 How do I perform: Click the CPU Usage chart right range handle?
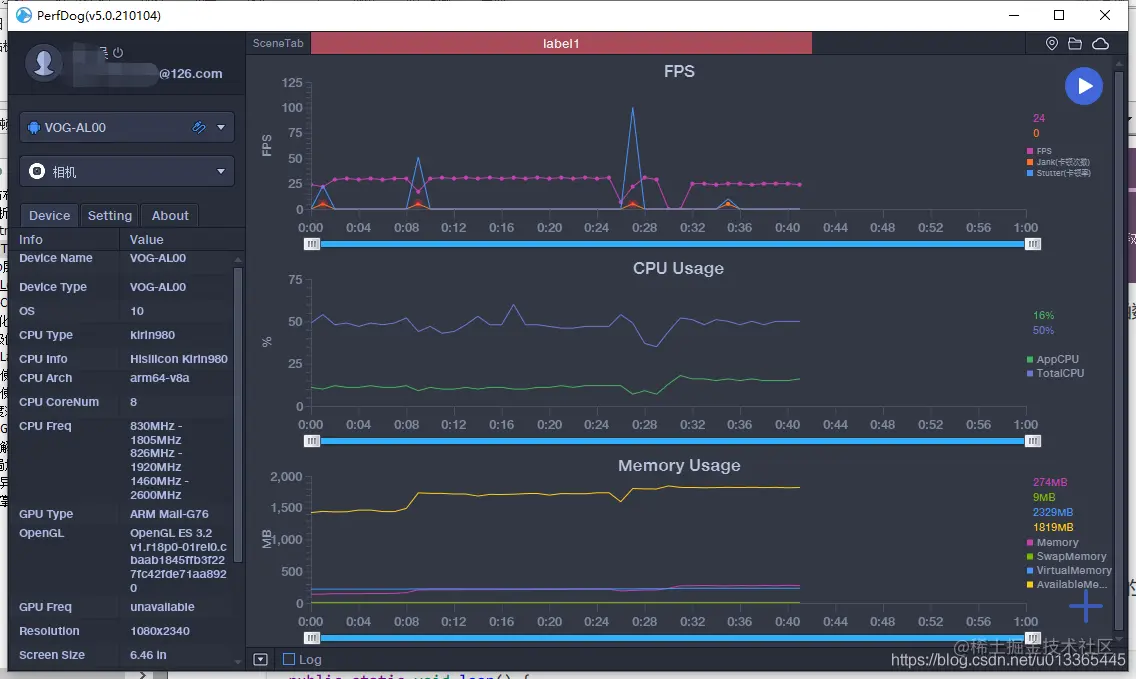pyautogui.click(x=1033, y=441)
